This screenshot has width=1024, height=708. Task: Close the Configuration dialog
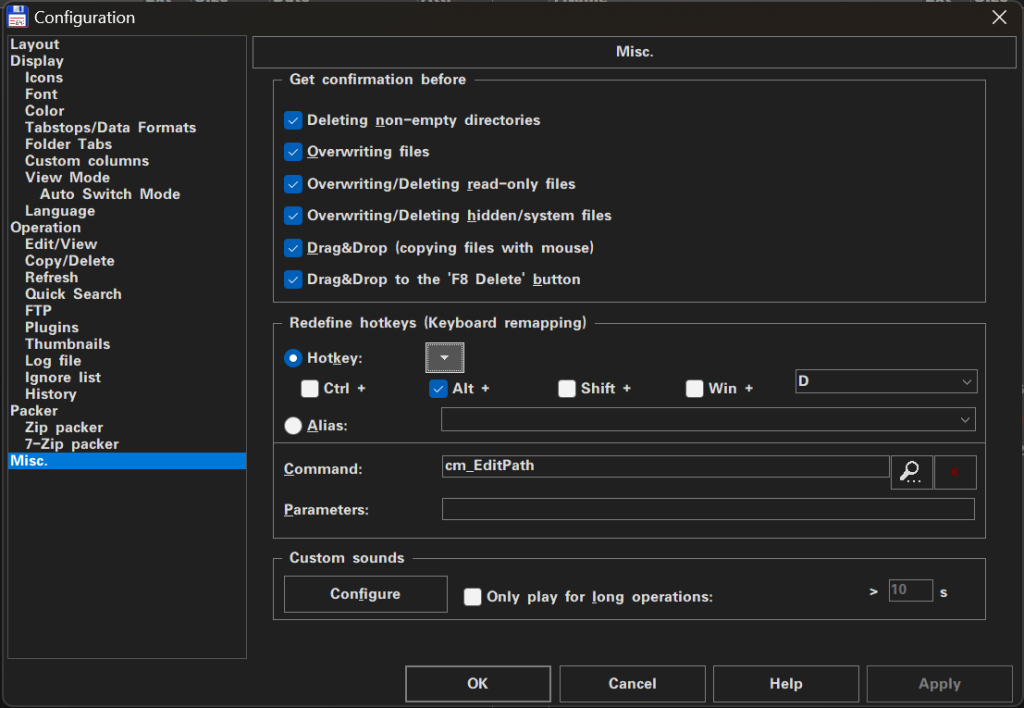(999, 18)
